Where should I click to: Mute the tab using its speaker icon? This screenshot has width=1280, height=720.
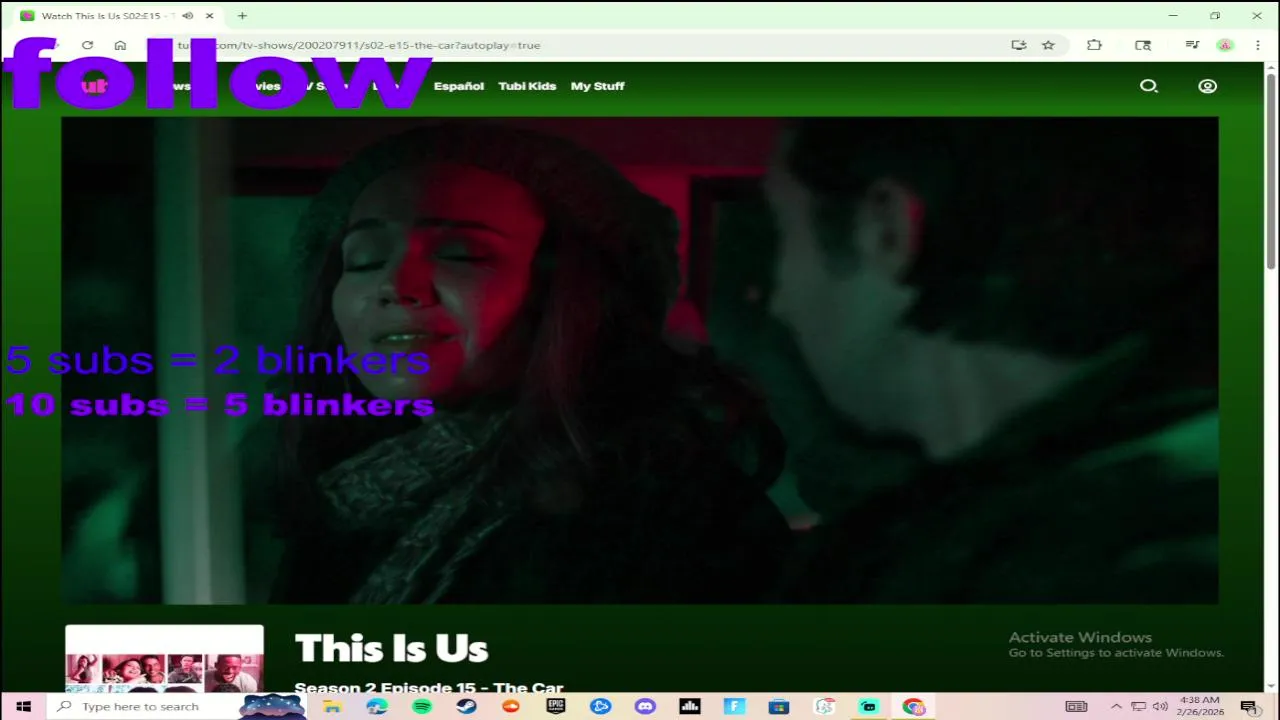pos(187,16)
